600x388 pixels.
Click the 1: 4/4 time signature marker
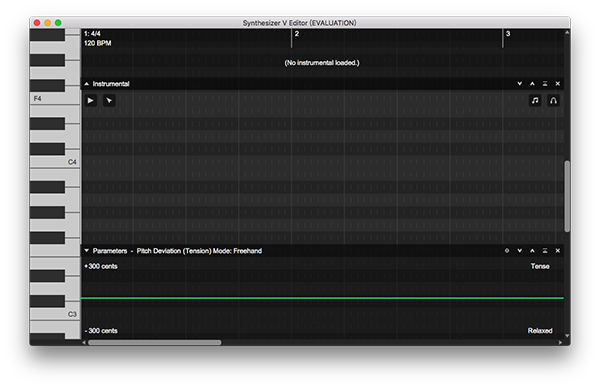click(92, 34)
